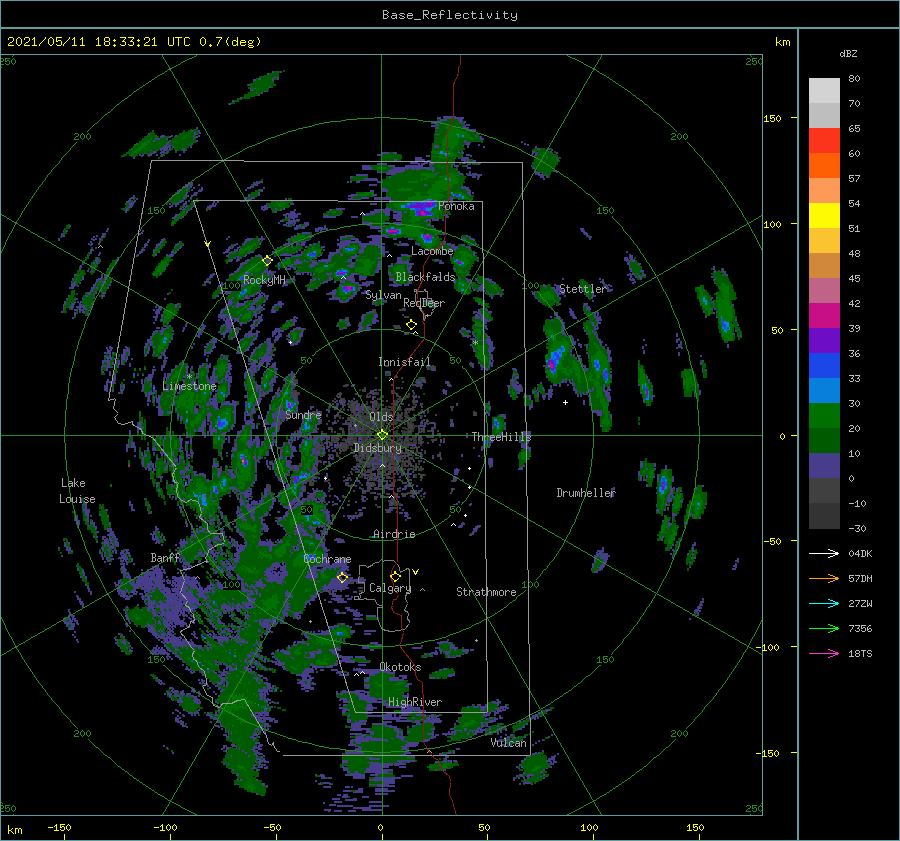Screen dimensions: 900x841
Task: Pick the red swatch in dBZ legend
Action: [824, 141]
